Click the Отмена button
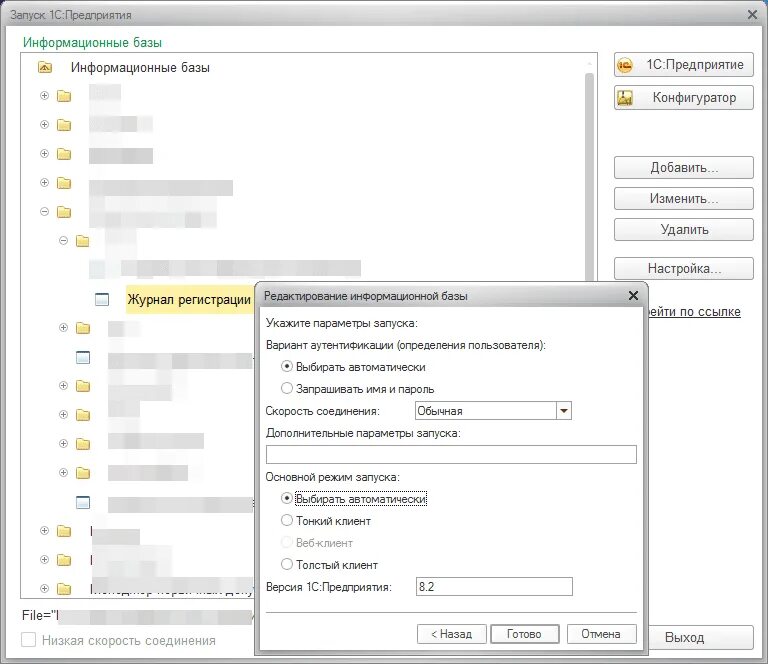 601,634
